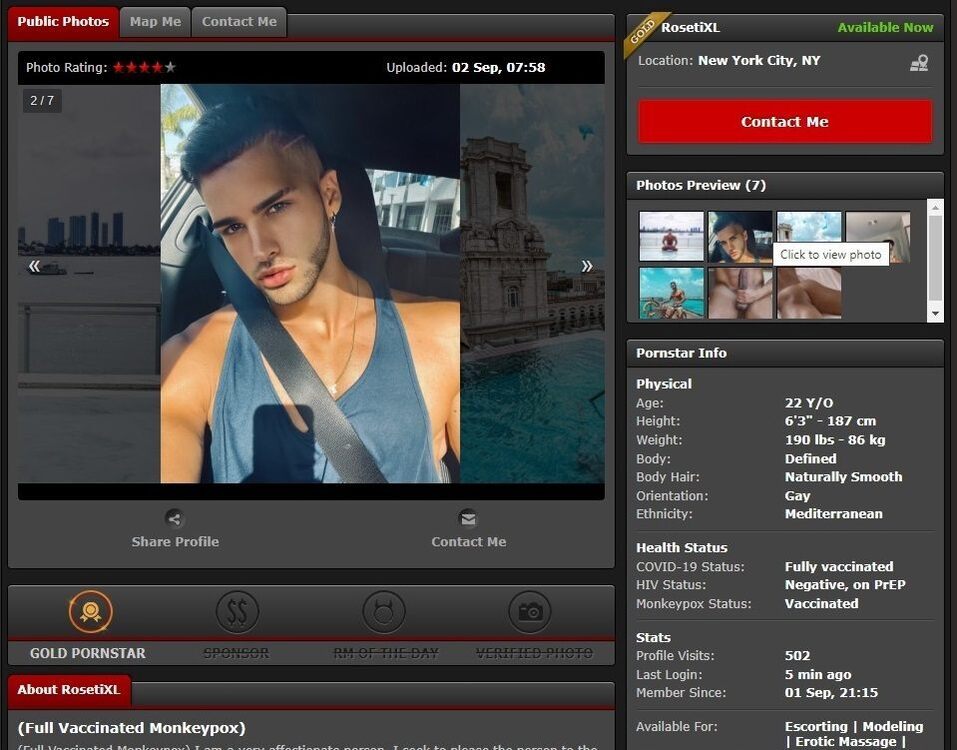The height and width of the screenshot is (750, 957).
Task: Open the first thumbnail in Photos Preview
Action: 671,236
